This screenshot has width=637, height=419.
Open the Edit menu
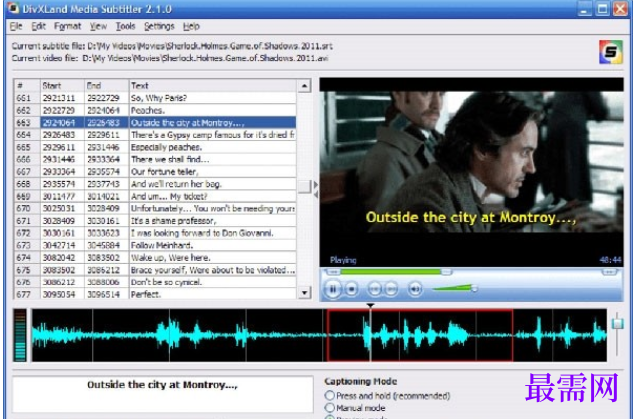[38, 26]
